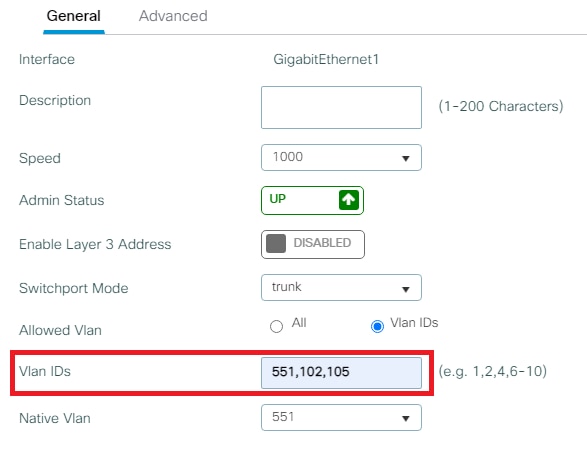587x449 pixels.
Task: Click the Vlan IDs input field
Action: 341,373
